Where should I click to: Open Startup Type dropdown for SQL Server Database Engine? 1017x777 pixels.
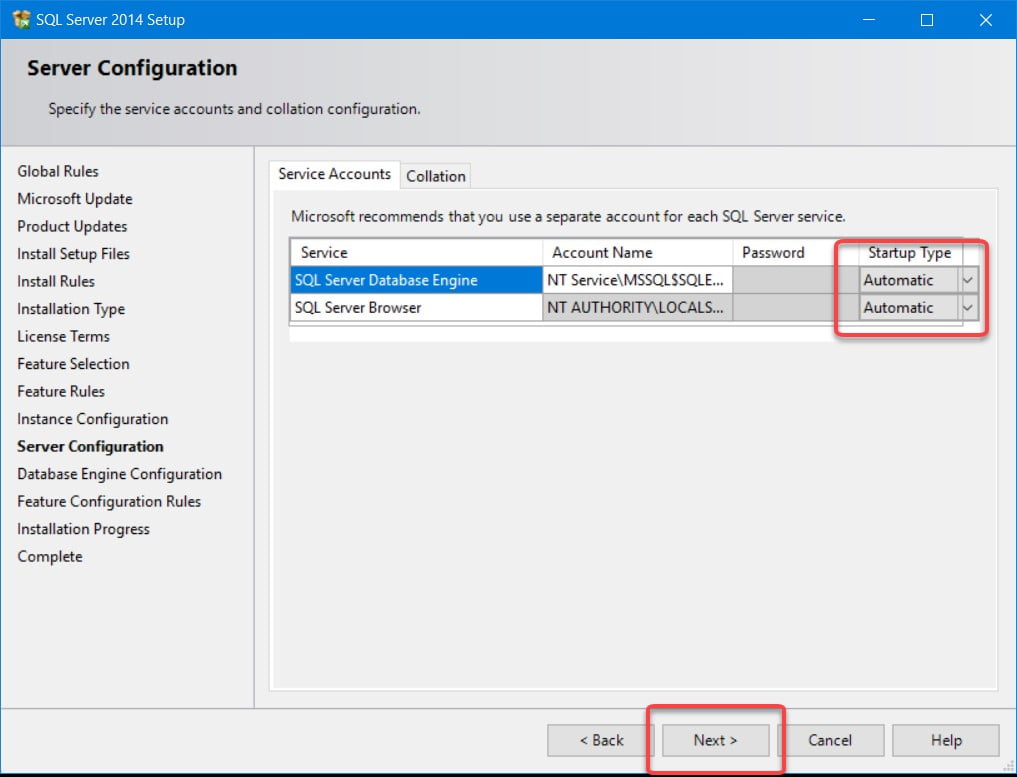[x=968, y=280]
